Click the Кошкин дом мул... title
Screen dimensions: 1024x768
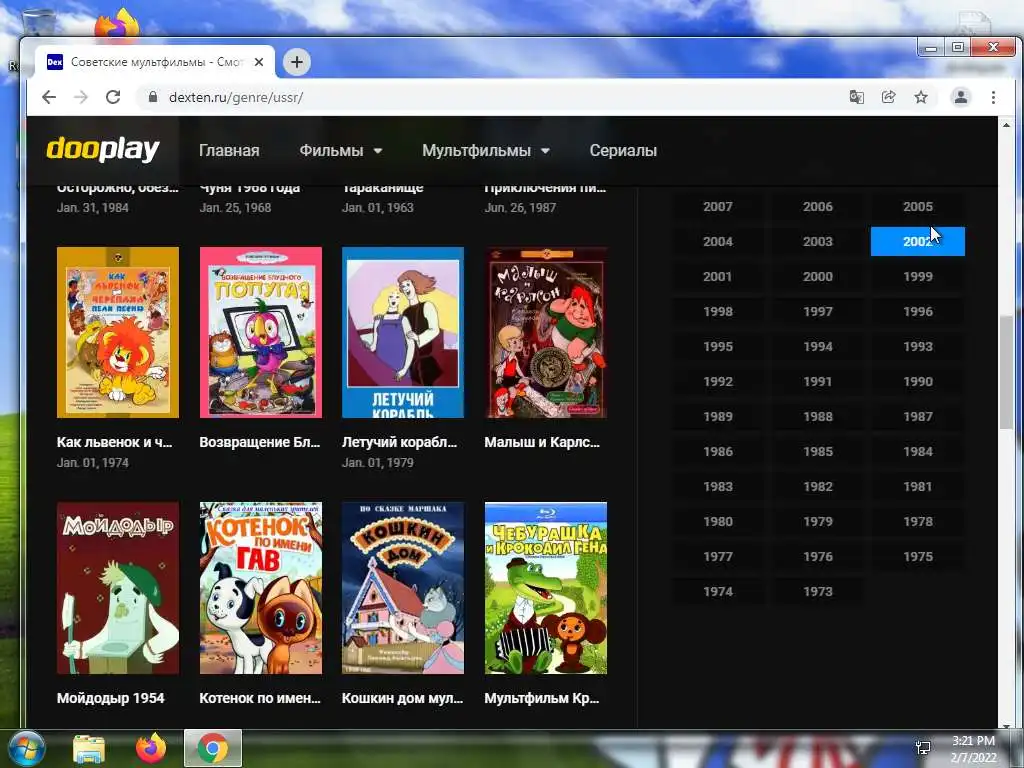tap(402, 698)
